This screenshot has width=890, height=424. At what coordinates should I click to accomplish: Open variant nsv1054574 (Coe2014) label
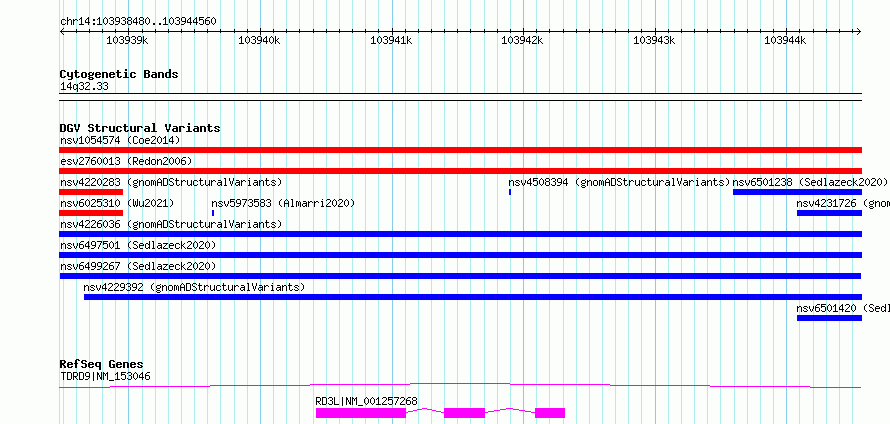coord(120,140)
